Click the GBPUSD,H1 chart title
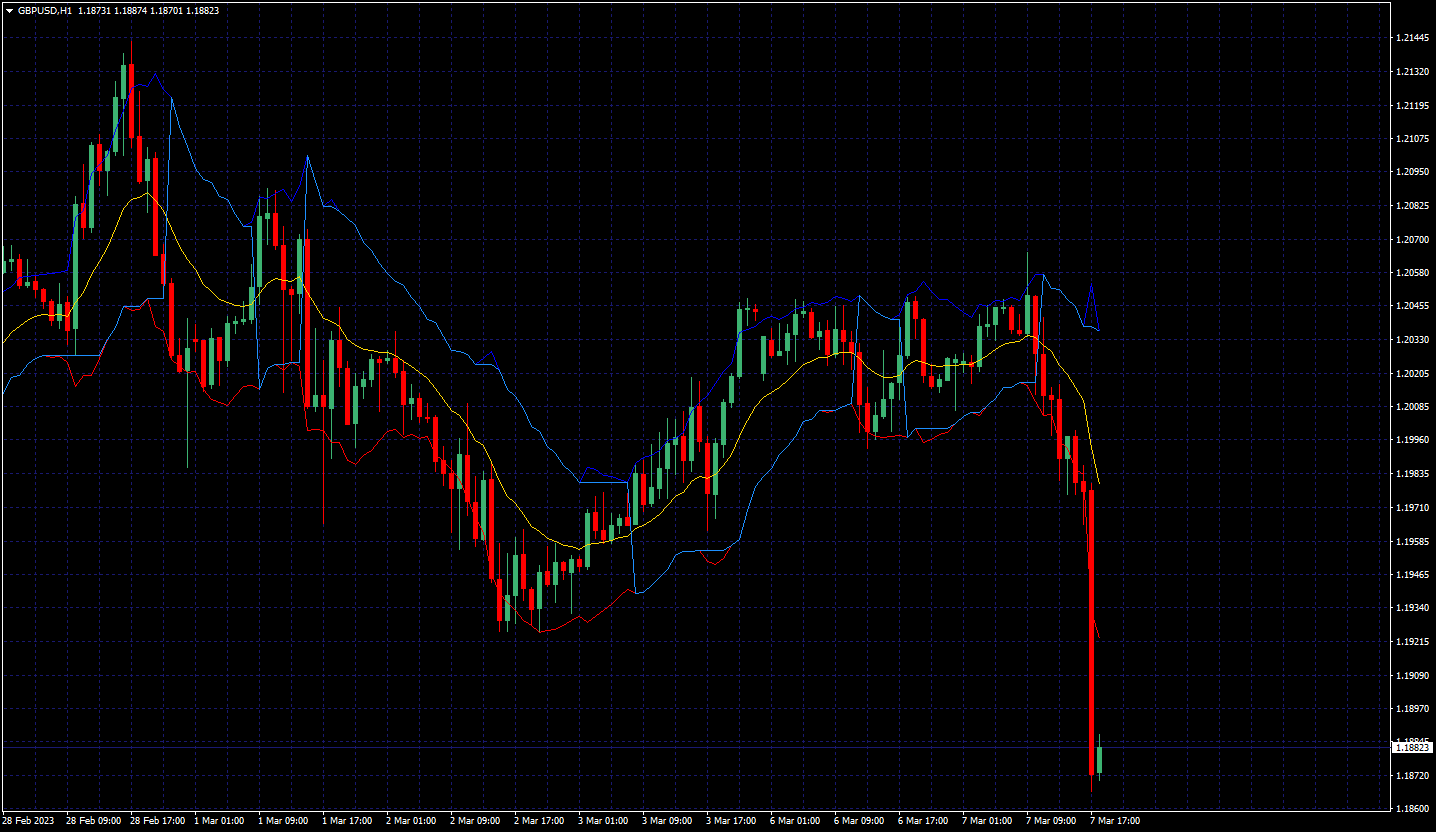 44,11
